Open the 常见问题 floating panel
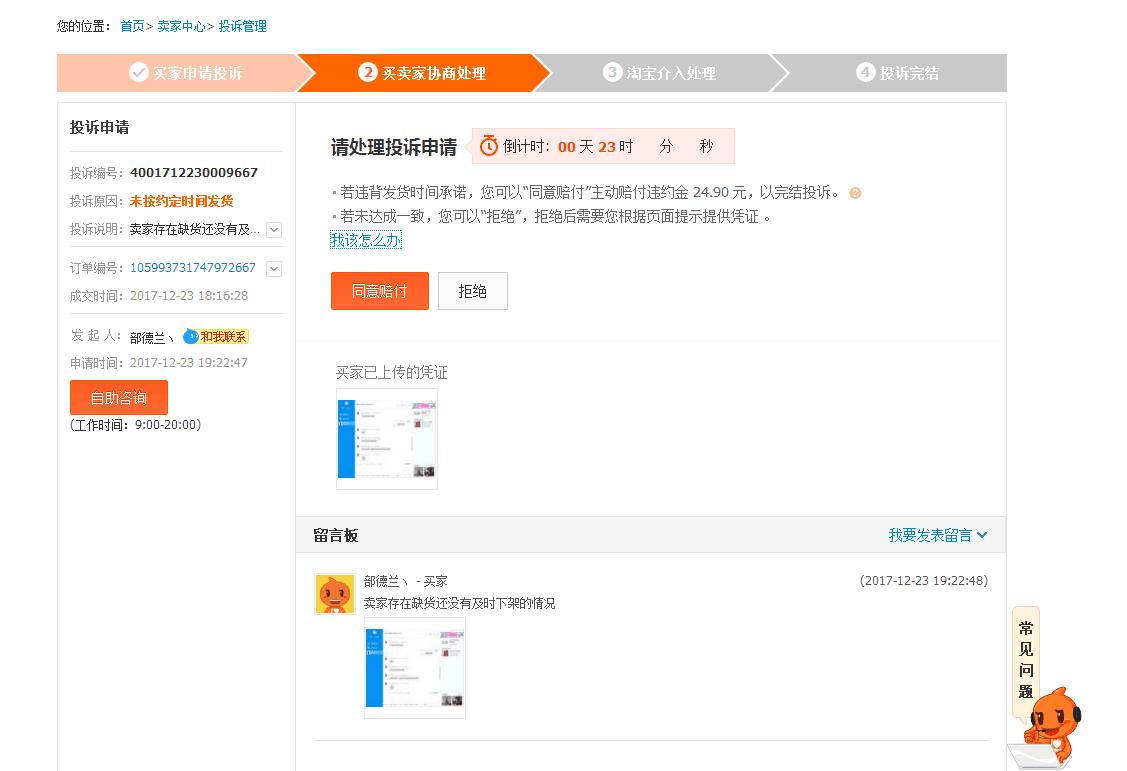 [x=1025, y=660]
